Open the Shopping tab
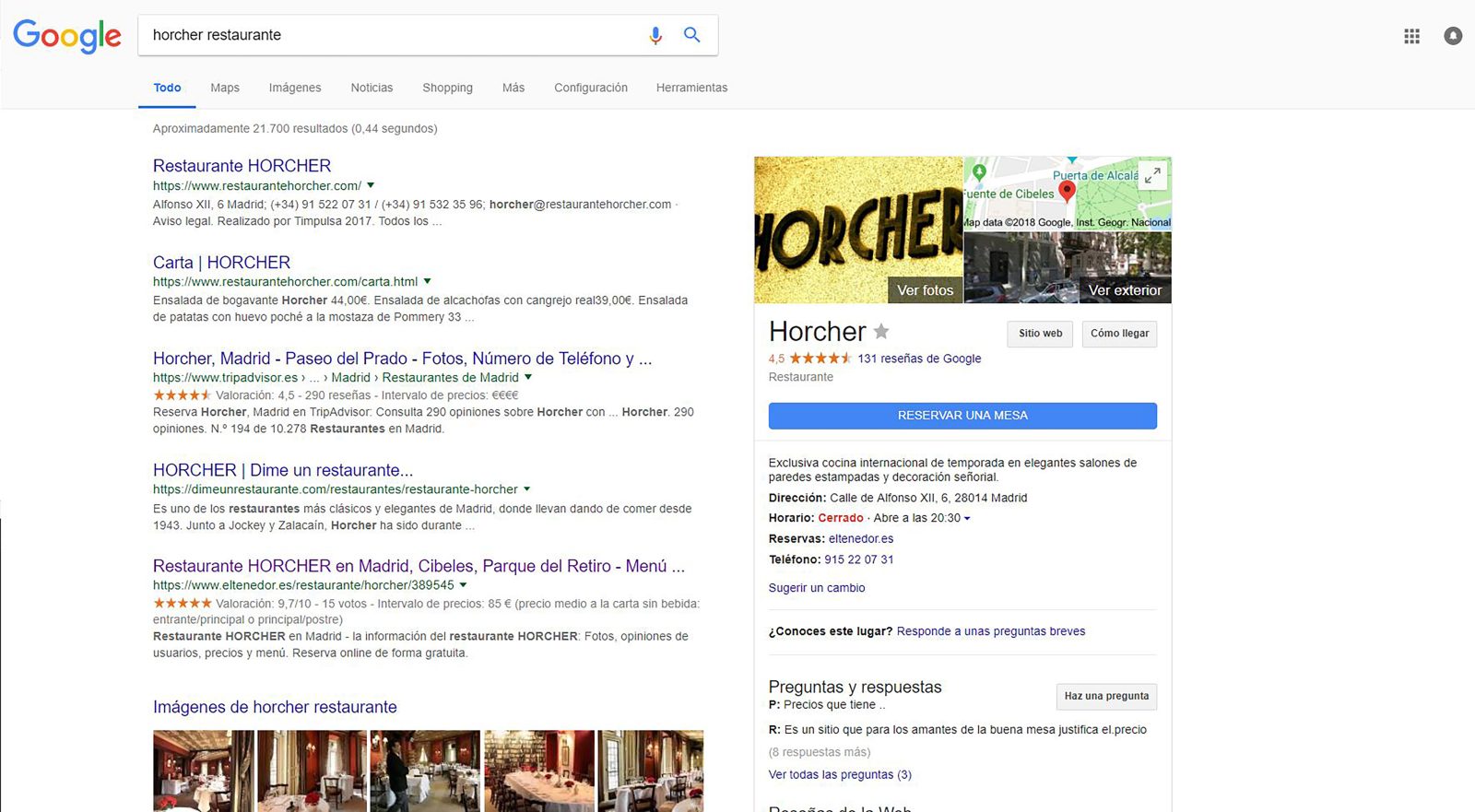The height and width of the screenshot is (812, 1475). 447,88
